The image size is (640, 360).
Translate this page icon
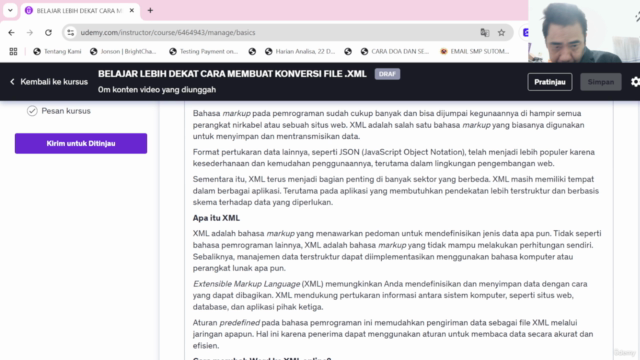point(484,33)
